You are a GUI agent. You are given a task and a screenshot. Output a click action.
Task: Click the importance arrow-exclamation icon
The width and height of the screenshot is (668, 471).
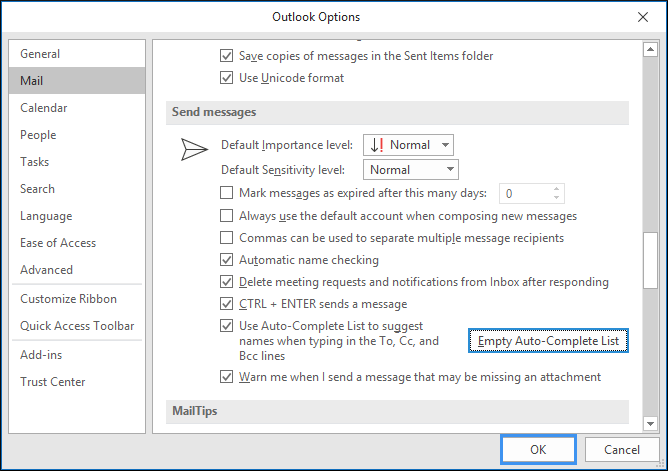(x=377, y=145)
